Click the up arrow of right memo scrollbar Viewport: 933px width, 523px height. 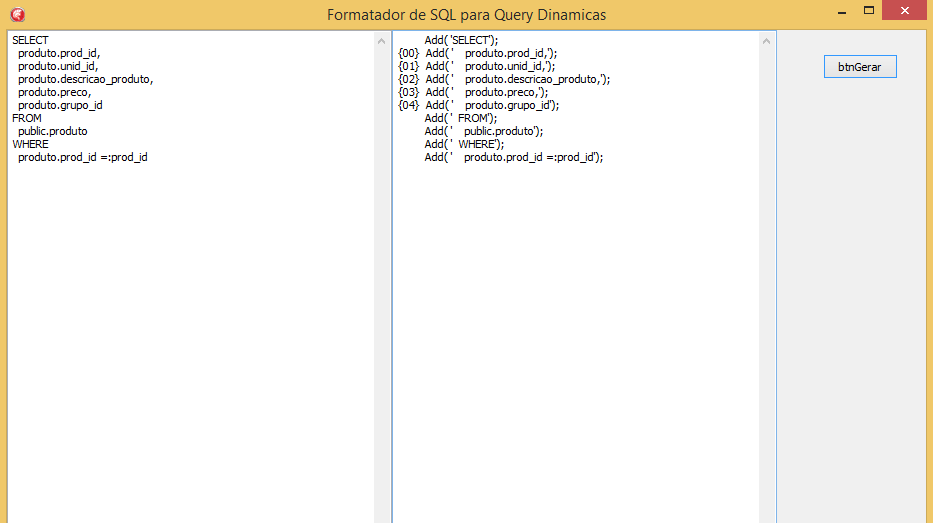[766, 41]
